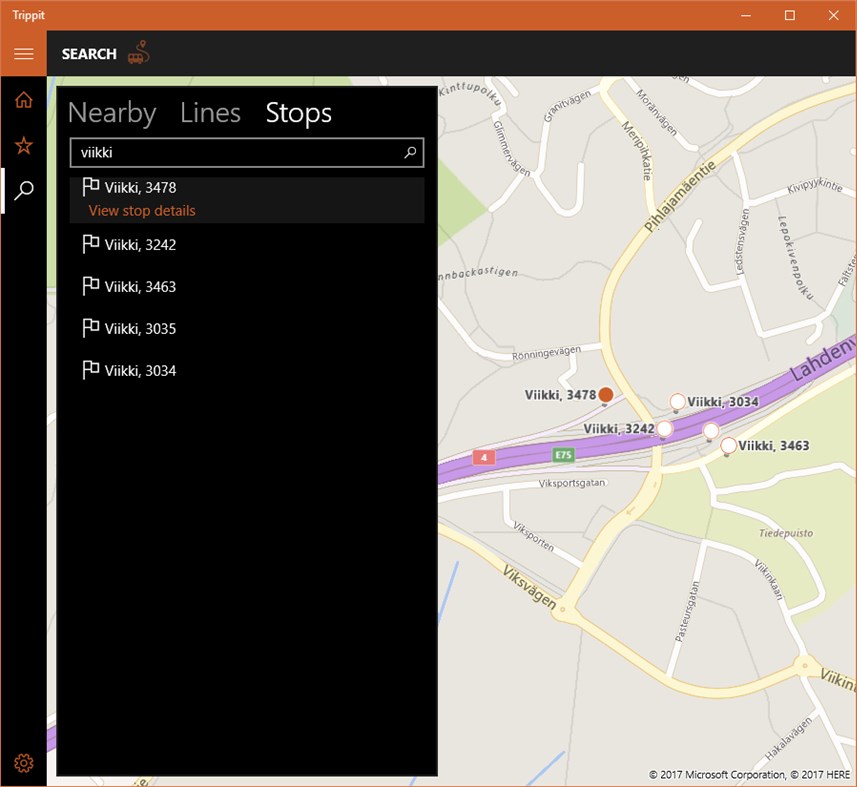
Task: Click the magnifier inside the search box
Action: [410, 152]
